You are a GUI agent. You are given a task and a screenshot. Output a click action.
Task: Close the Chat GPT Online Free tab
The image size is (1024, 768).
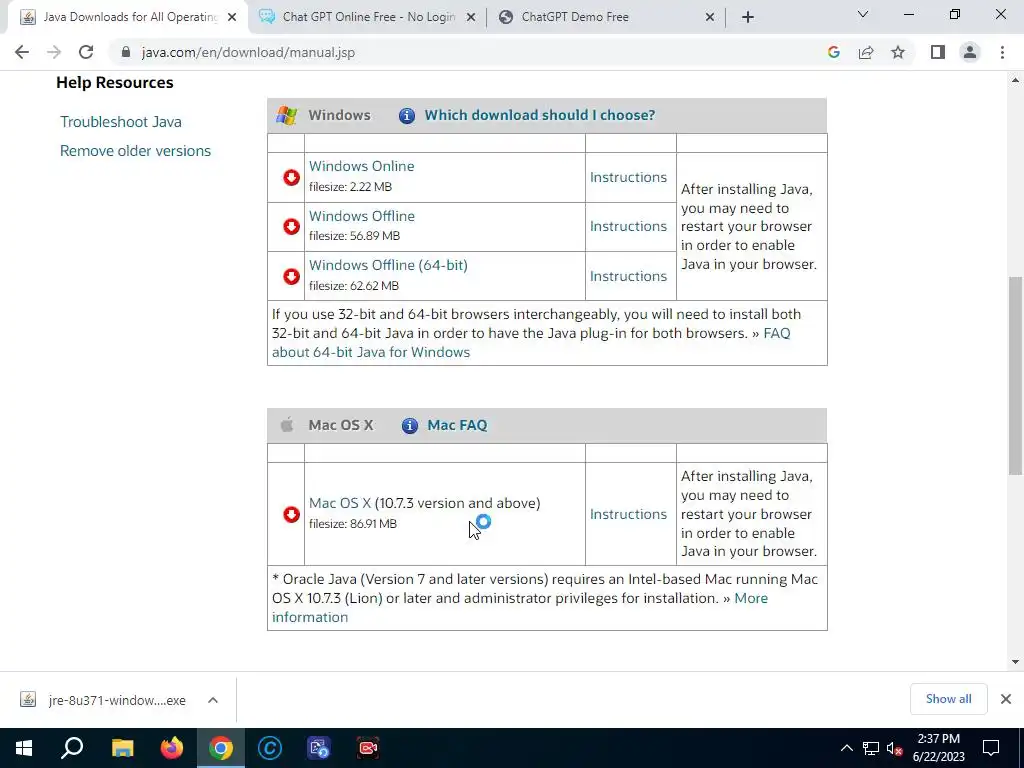pyautogui.click(x=471, y=18)
